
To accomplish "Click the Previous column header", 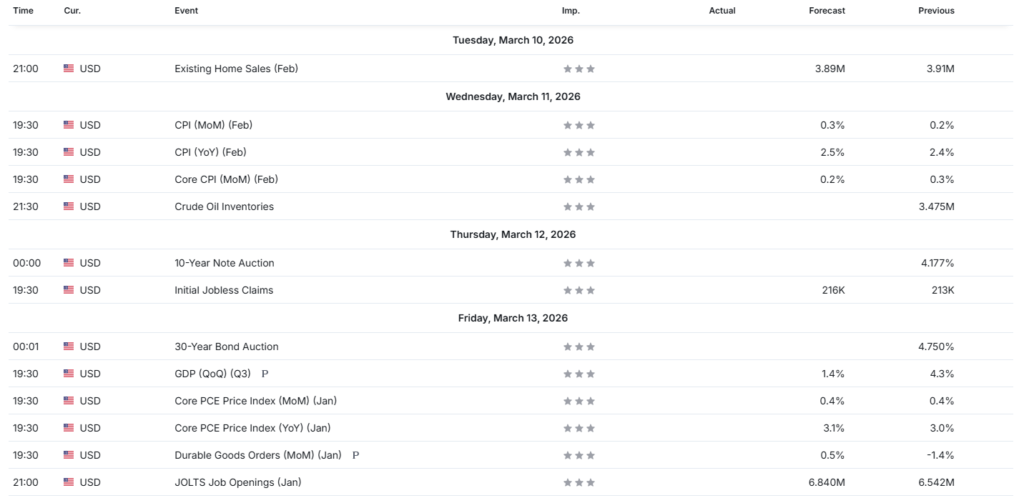I will coord(936,11).
